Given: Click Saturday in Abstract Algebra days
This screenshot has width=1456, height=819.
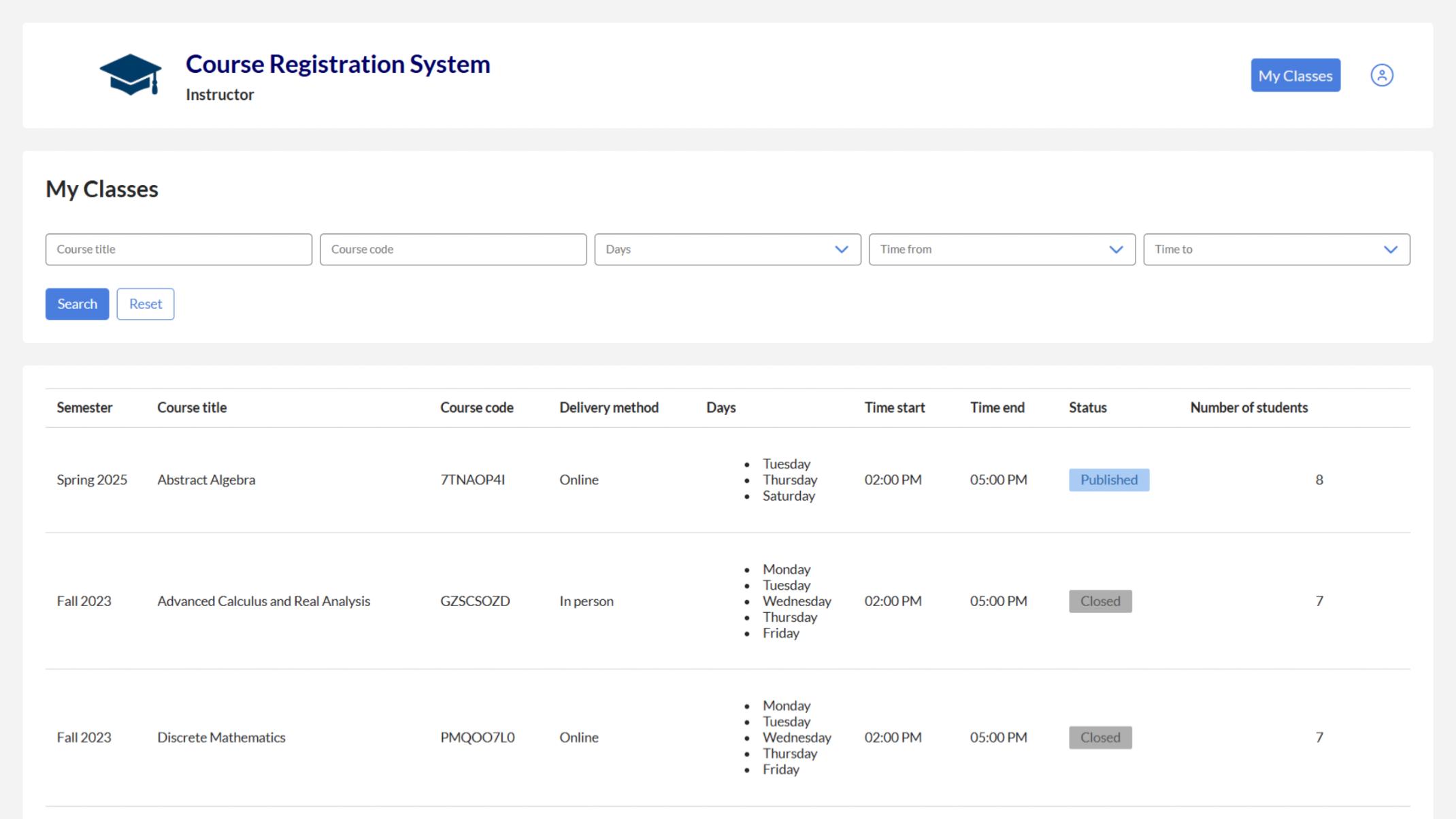Looking at the screenshot, I should coord(789,496).
